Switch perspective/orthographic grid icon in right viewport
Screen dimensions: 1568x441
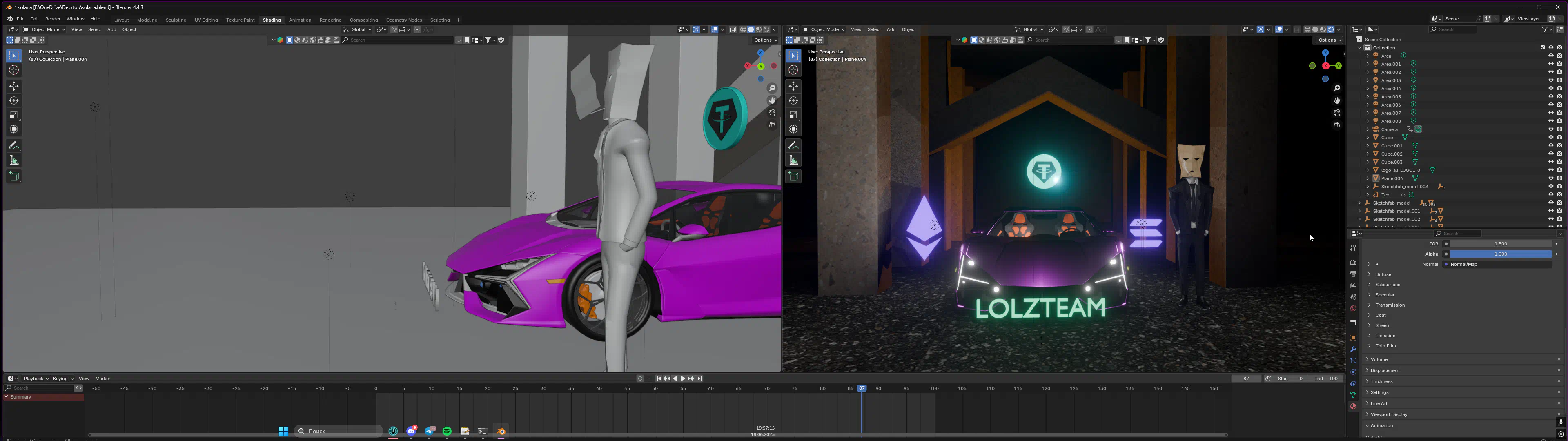[x=1337, y=125]
